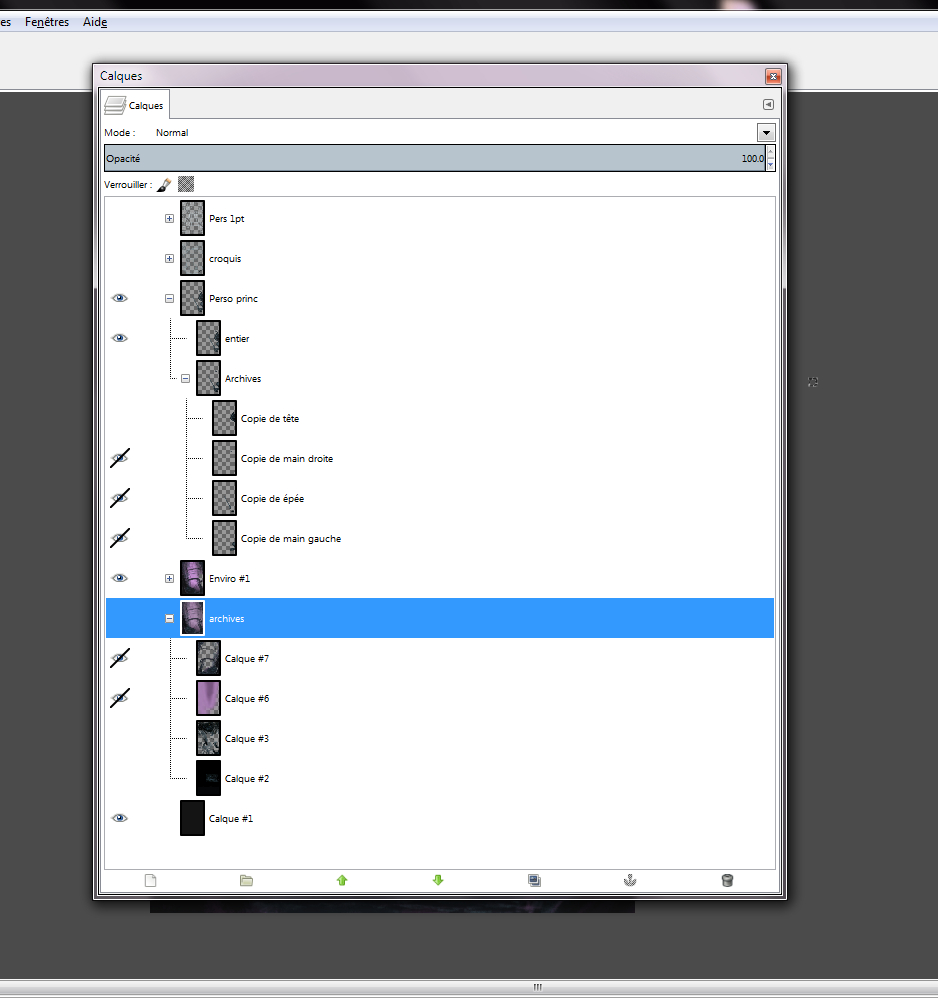Screen dimensions: 938x1003
Task: Create a new layer with bottom toolbar icon
Action: click(151, 881)
